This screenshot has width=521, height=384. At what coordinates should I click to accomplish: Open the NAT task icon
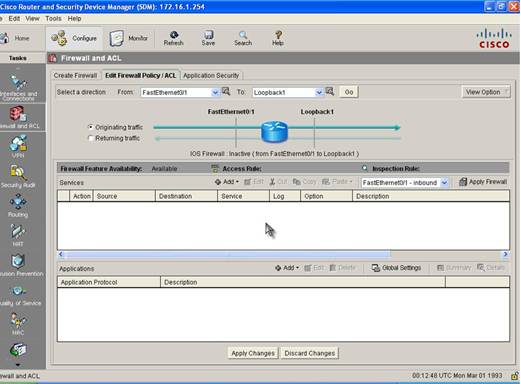coord(18,231)
